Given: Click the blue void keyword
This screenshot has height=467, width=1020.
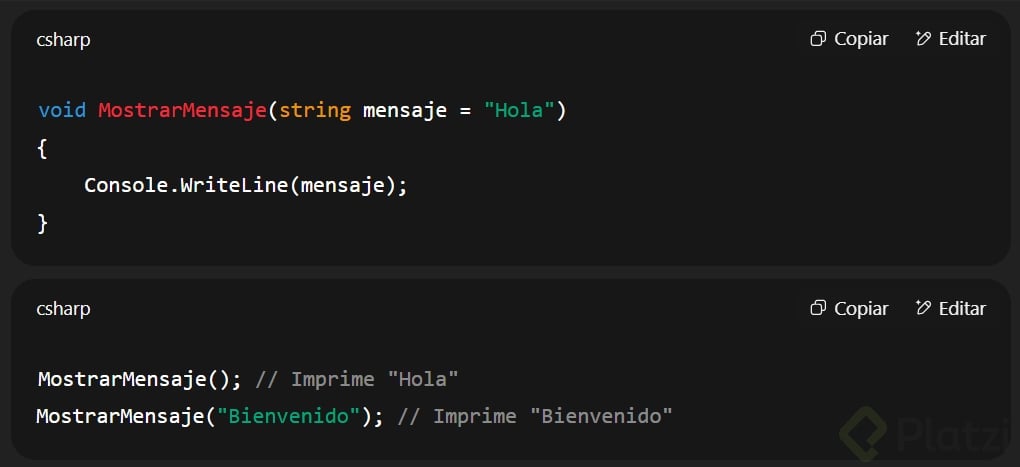Looking at the screenshot, I should pyautogui.click(x=62, y=110).
